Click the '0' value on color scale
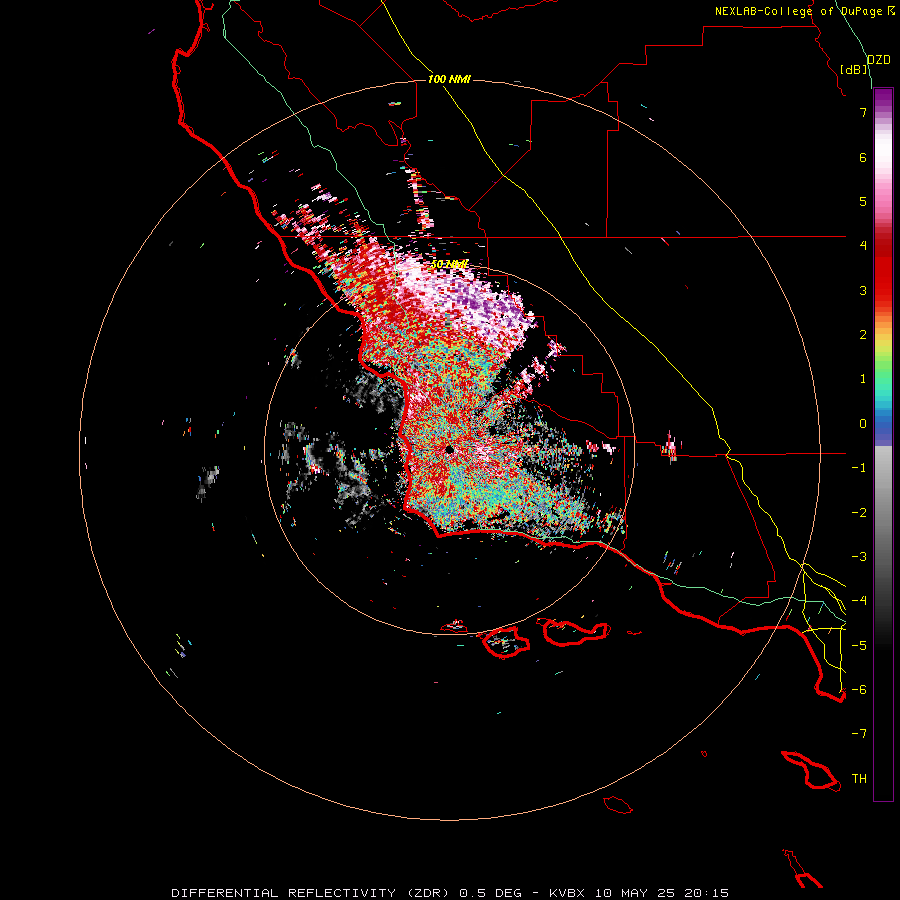The image size is (900, 900). [863, 424]
